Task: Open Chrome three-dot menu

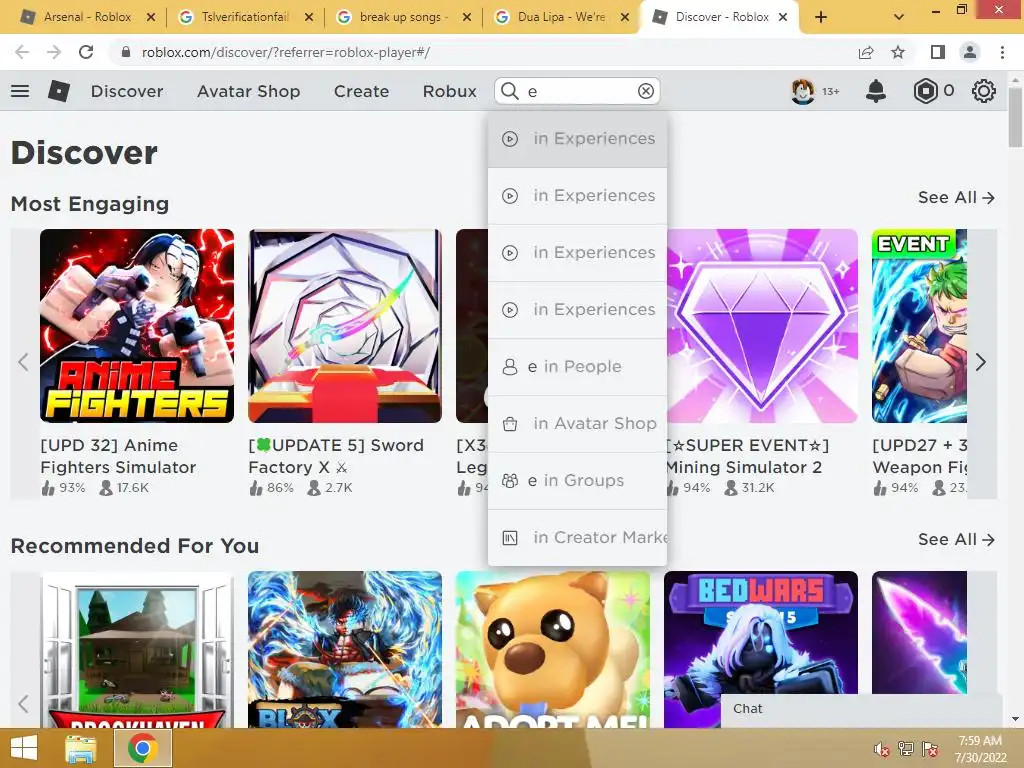Action: 1002,52
